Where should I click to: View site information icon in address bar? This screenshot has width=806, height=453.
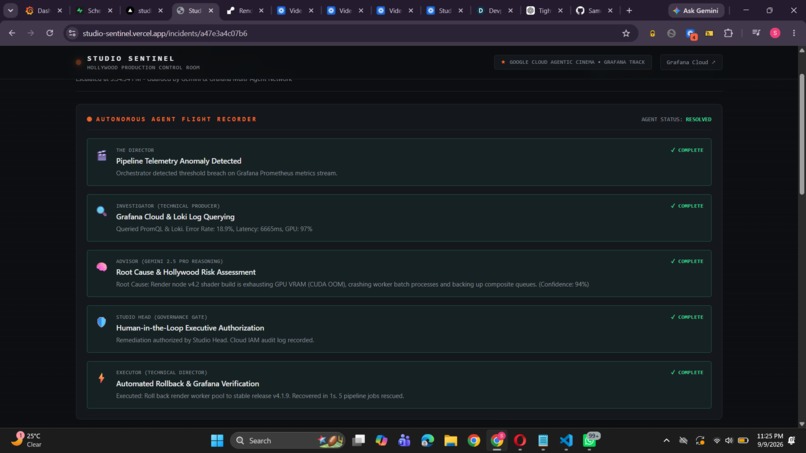coord(72,33)
